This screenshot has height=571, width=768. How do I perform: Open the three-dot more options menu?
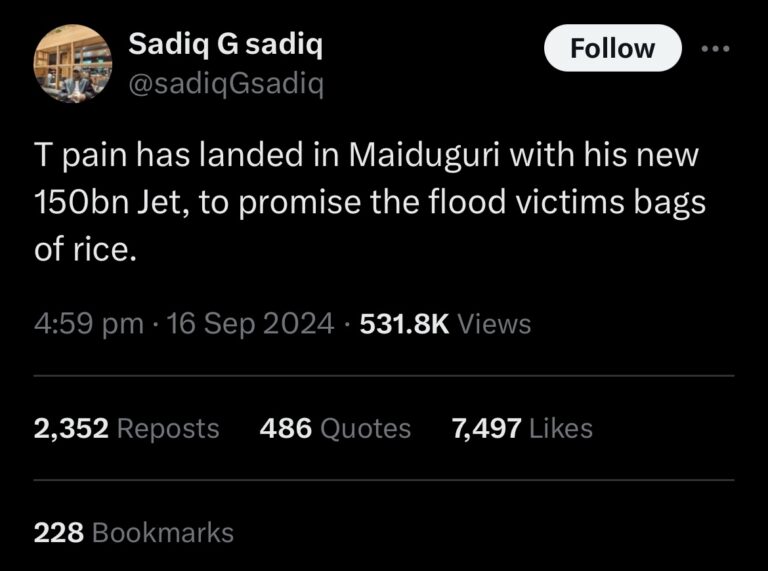tap(716, 48)
